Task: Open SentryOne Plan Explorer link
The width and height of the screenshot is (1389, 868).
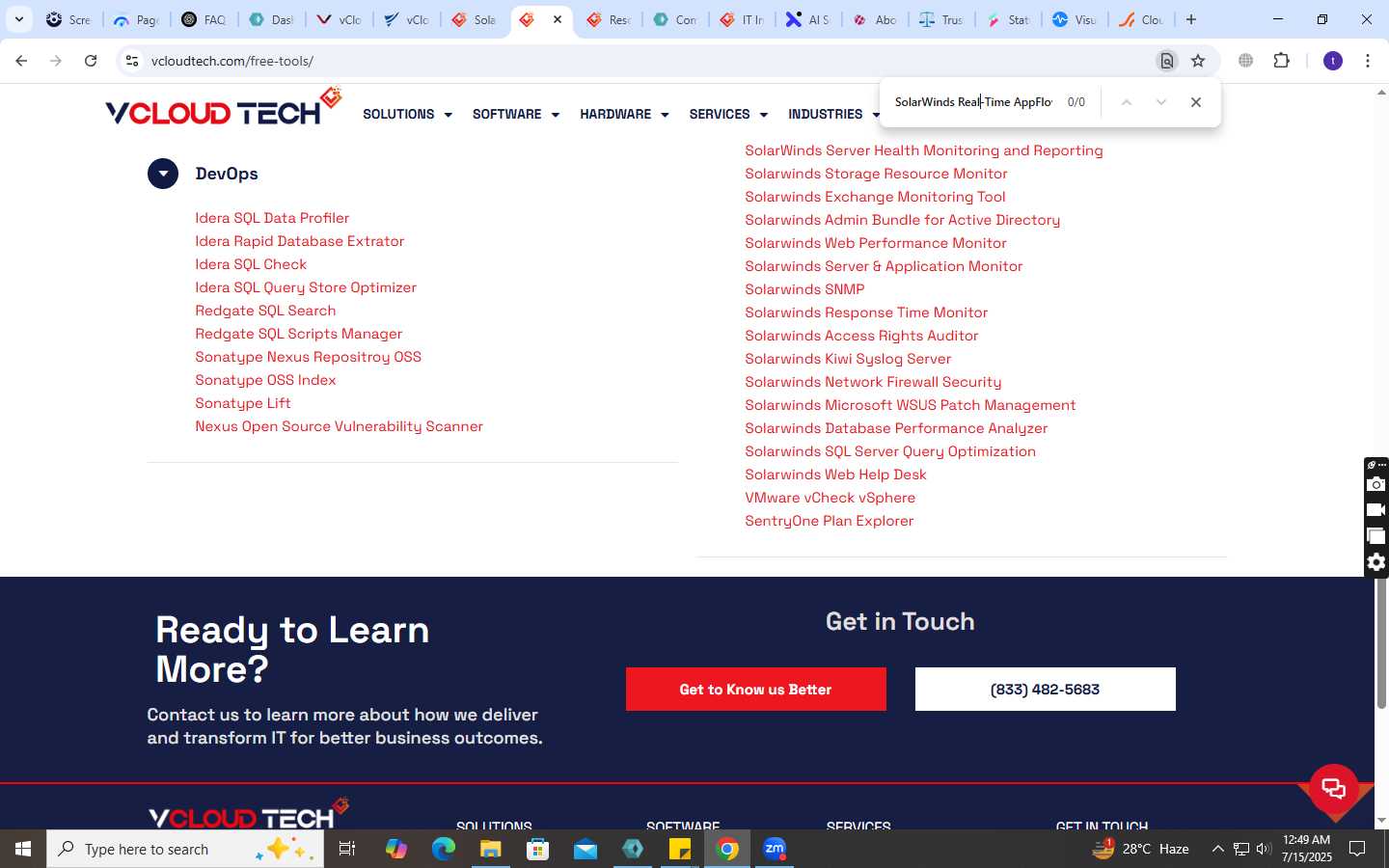Action: [829, 521]
